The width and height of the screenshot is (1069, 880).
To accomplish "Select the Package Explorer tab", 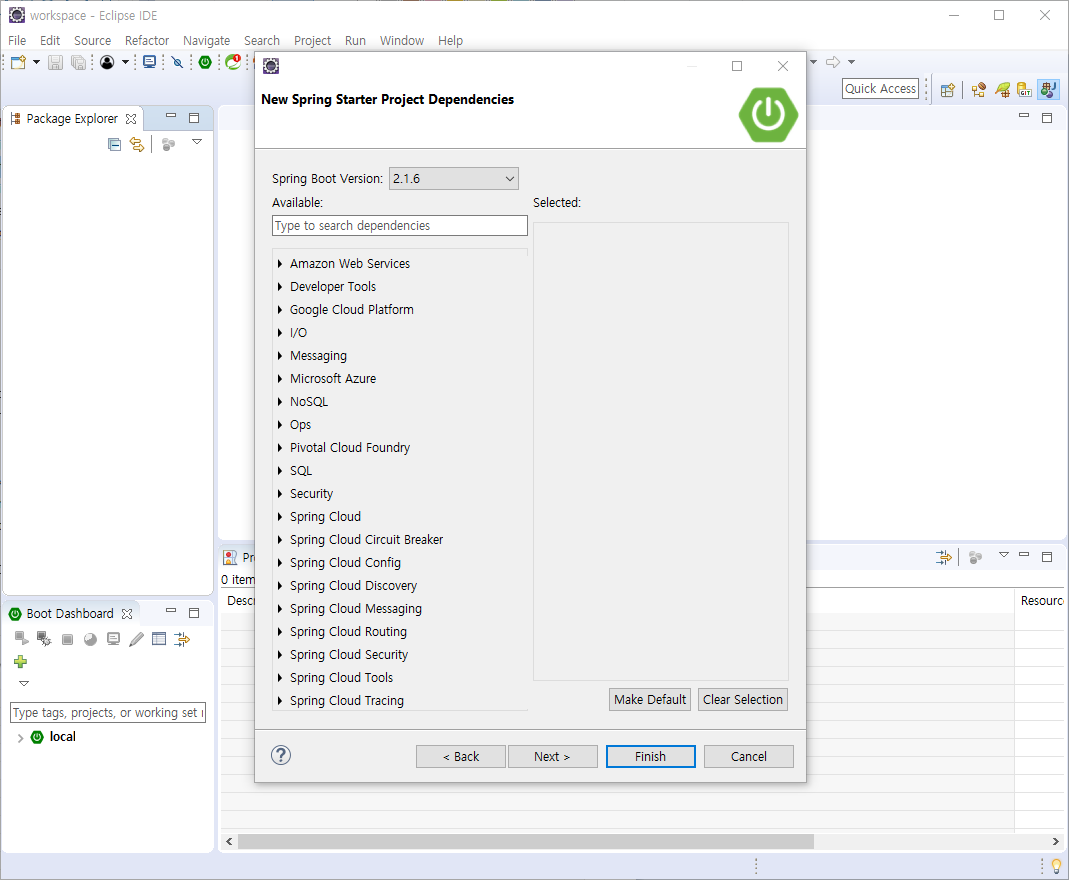I will (74, 119).
